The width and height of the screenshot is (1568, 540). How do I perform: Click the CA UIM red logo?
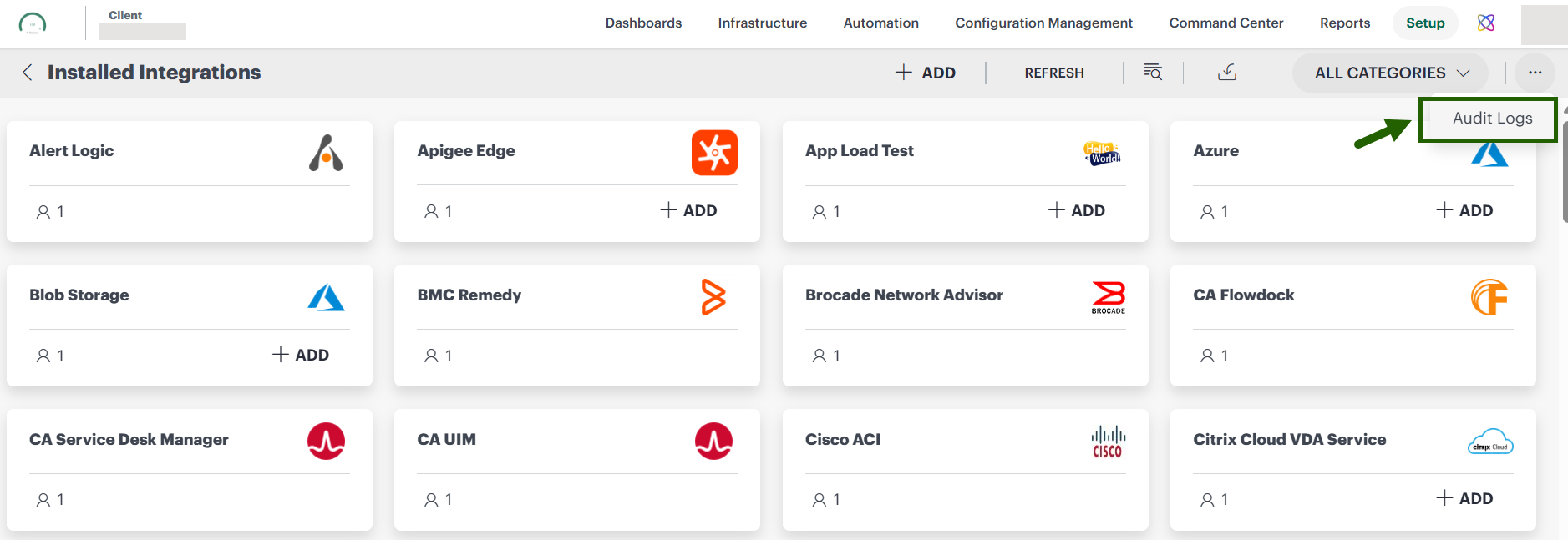click(713, 442)
